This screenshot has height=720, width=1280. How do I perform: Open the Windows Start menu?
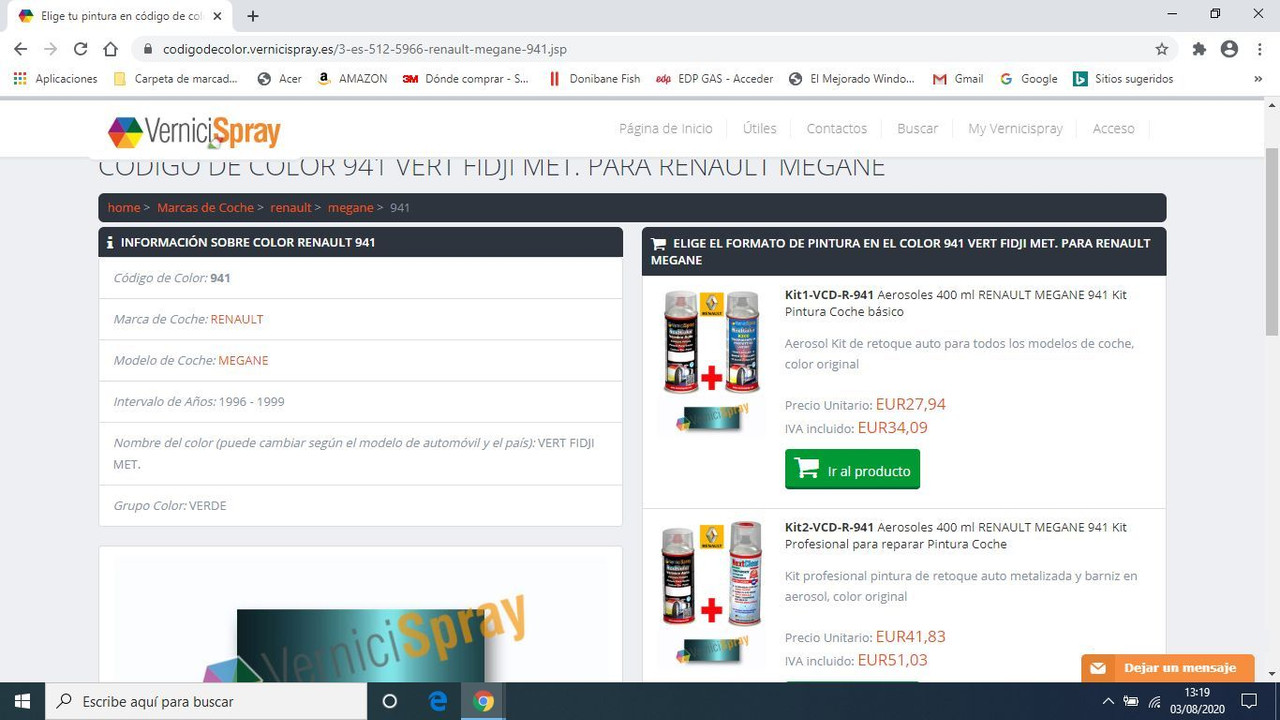point(22,701)
